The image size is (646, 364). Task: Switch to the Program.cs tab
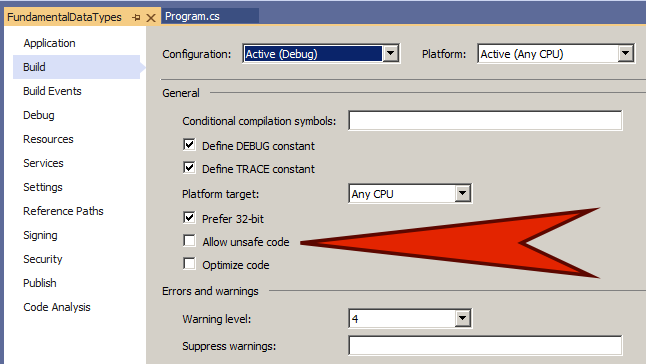tap(192, 16)
